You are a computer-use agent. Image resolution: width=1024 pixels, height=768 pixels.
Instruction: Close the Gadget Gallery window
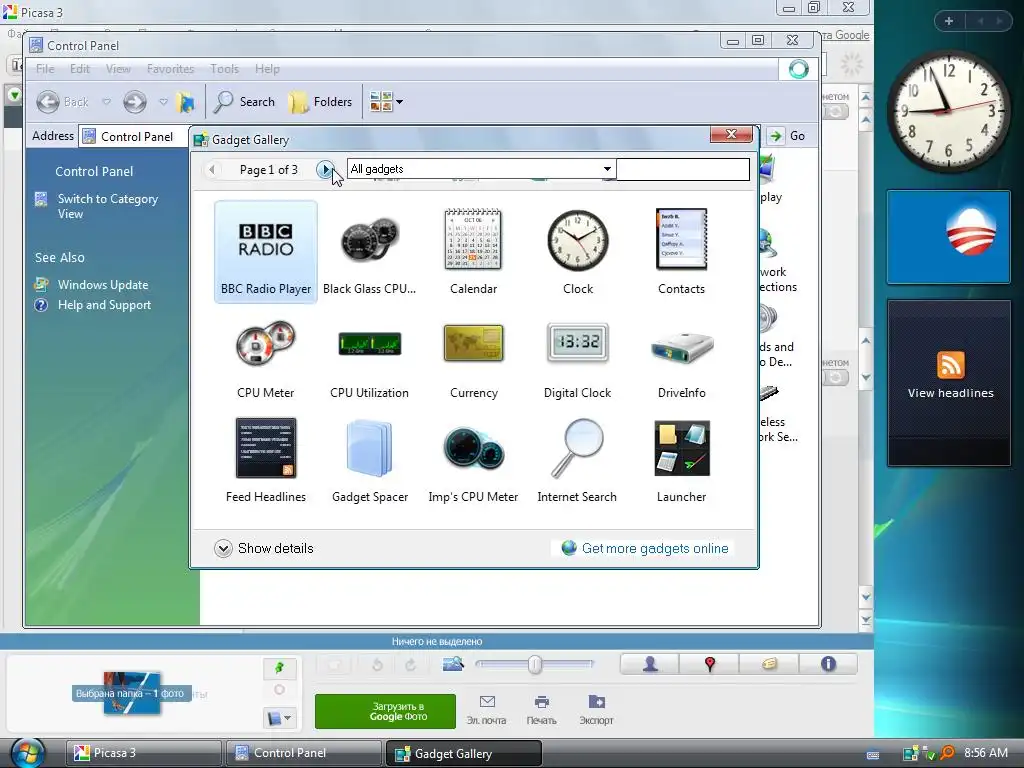pyautogui.click(x=731, y=134)
